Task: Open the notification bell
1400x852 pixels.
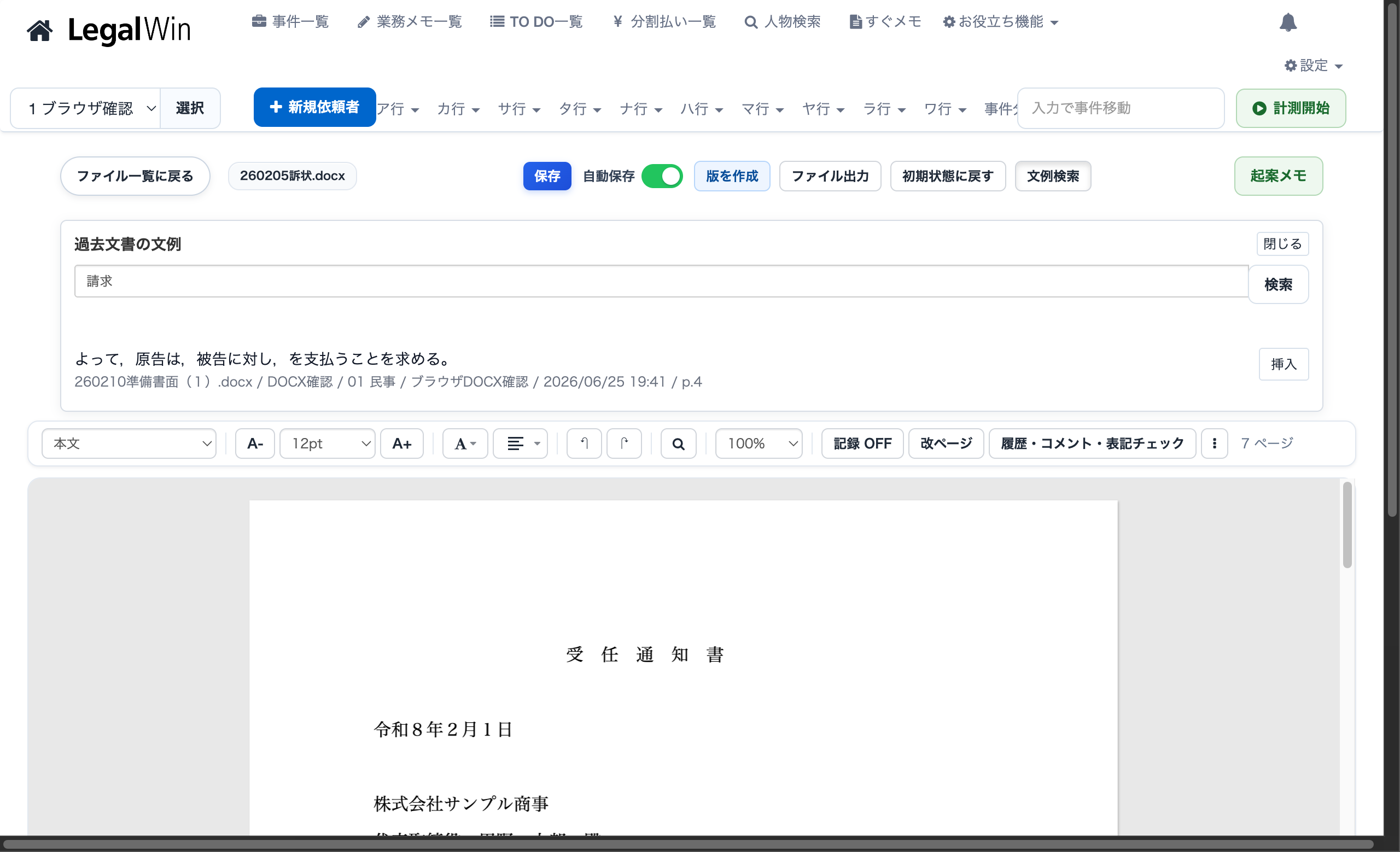Action: pos(1287,23)
